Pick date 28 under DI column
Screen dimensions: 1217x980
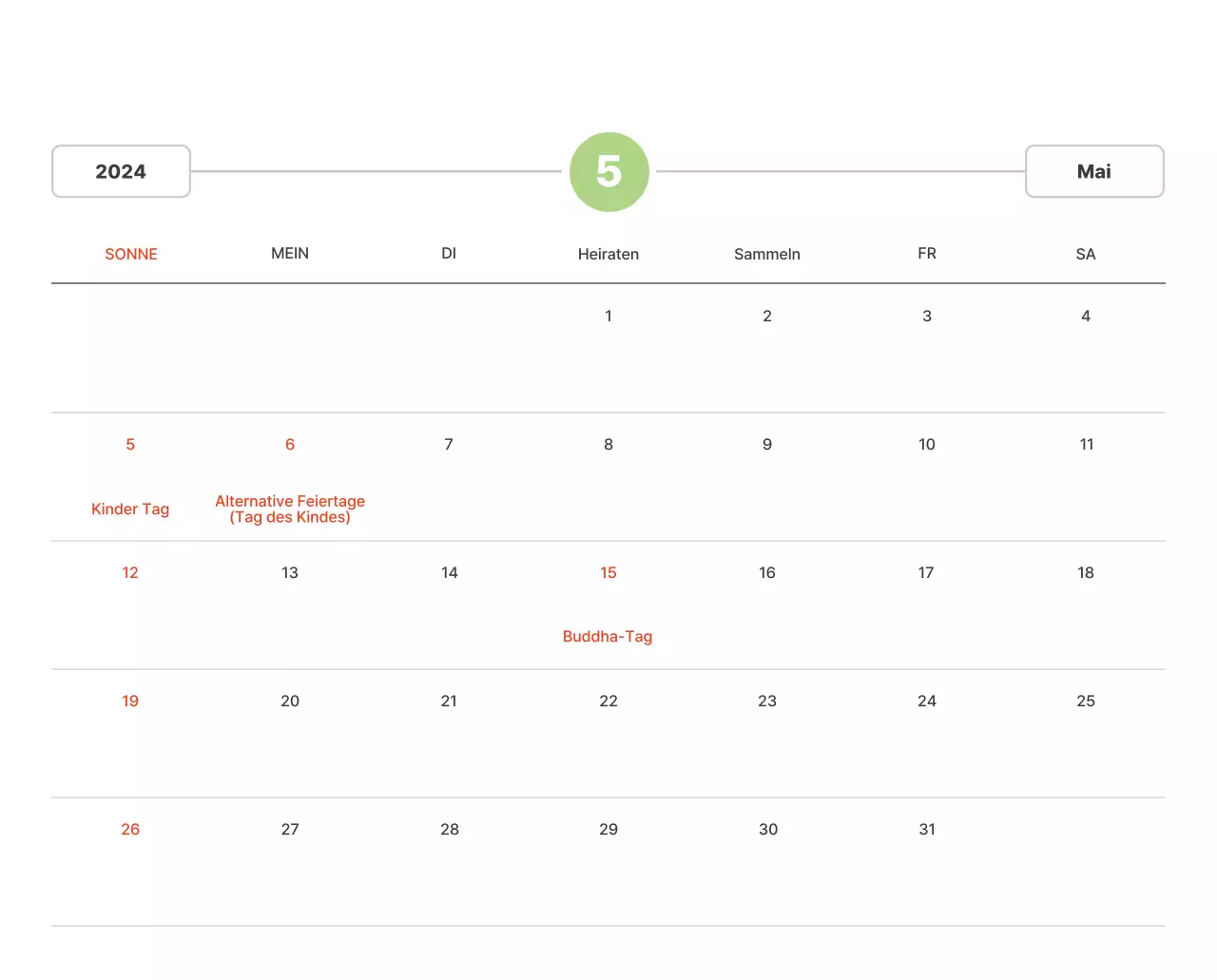(450, 829)
